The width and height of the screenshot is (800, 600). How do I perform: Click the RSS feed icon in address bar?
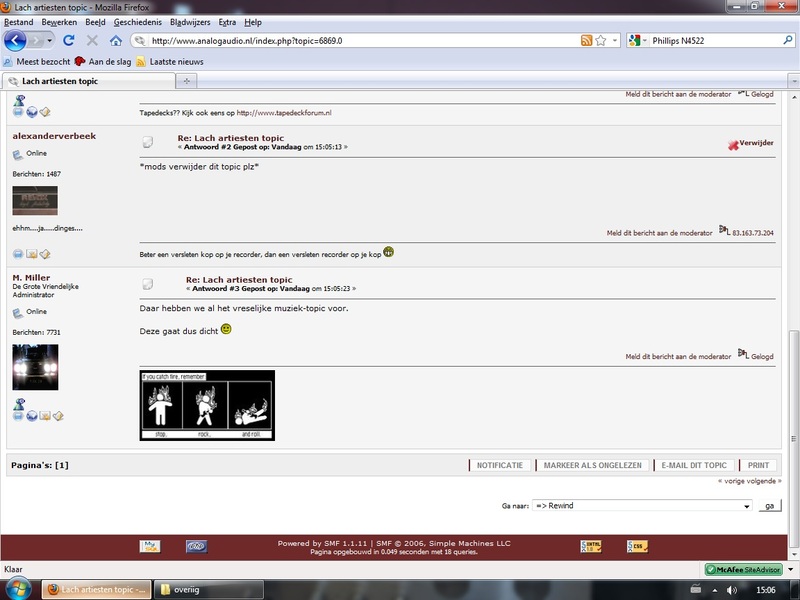(x=586, y=41)
